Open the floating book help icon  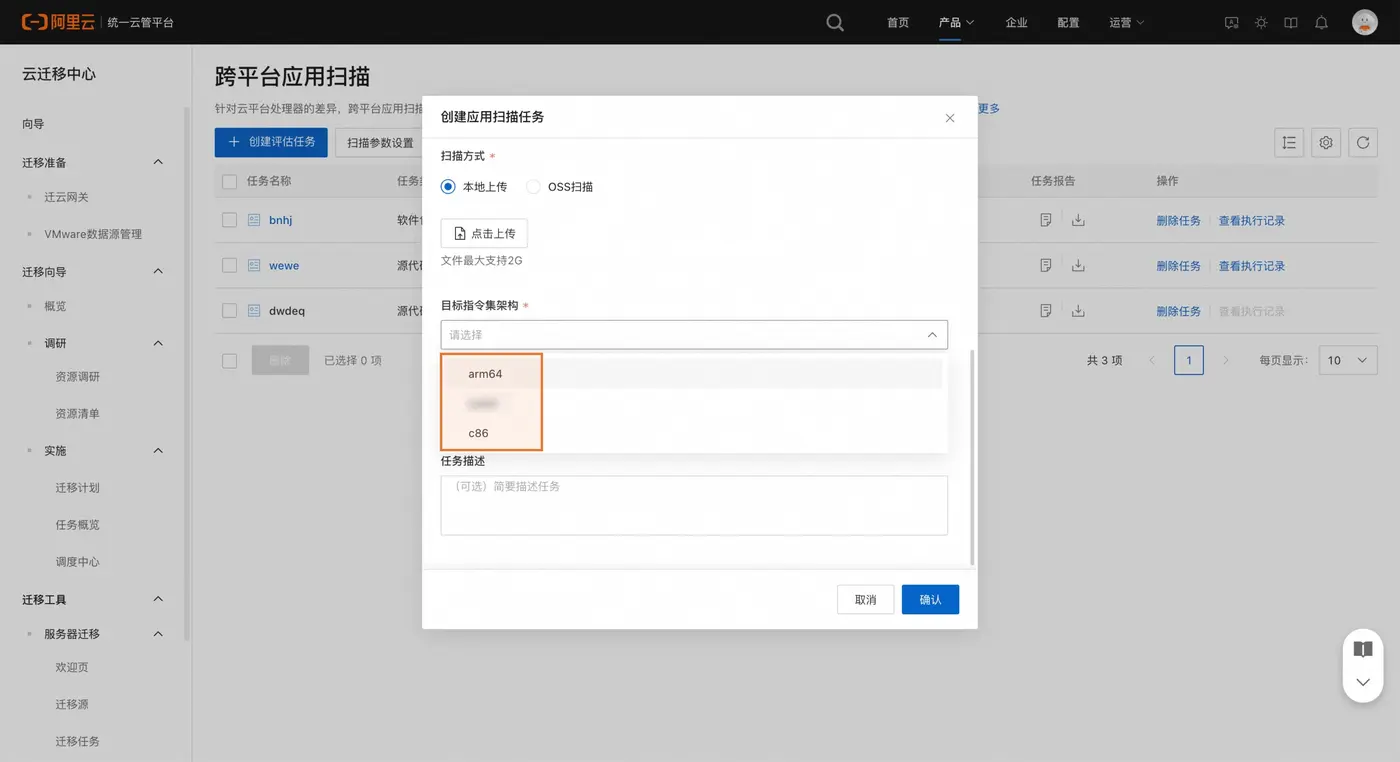tap(1363, 649)
